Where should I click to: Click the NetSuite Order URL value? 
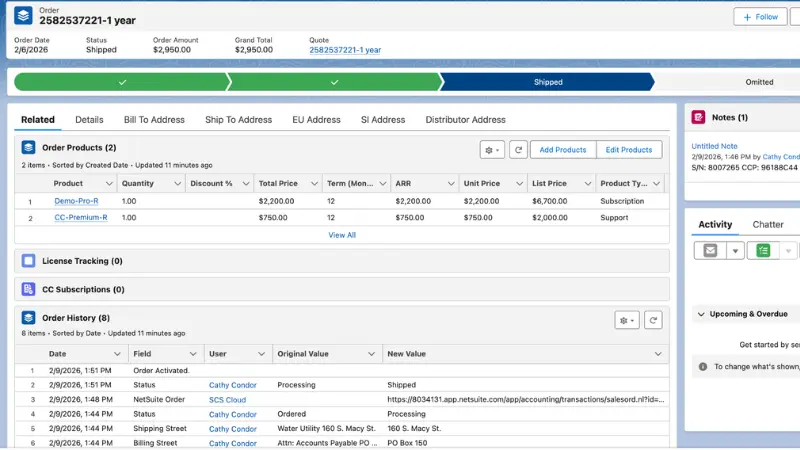526,399
